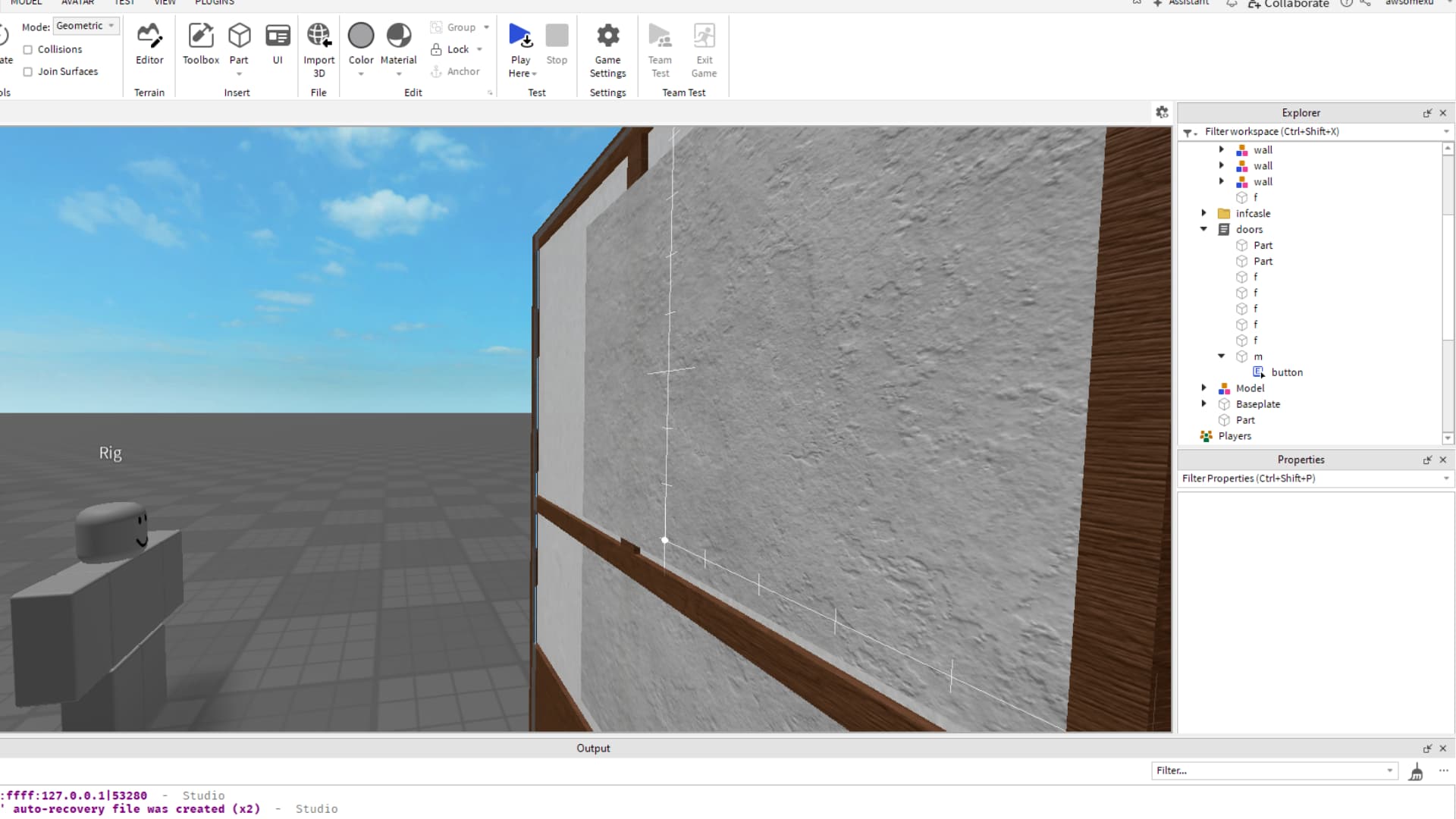Collapse the doors model tree node
The image size is (1456, 819).
point(1203,229)
